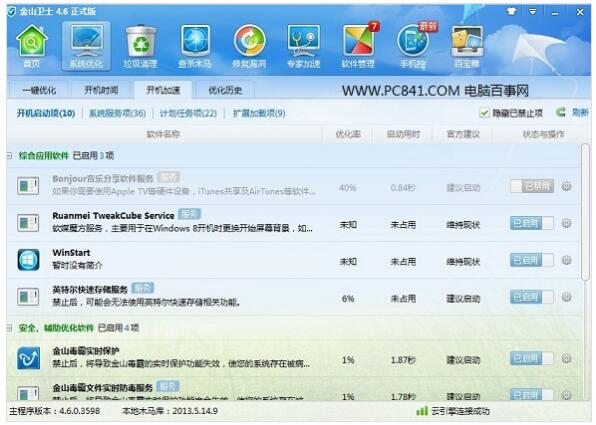Image resolution: width=596 pixels, height=425 pixels.
Task: Turn off the 金山毒霸实时保护 startup switch
Action: point(532,358)
